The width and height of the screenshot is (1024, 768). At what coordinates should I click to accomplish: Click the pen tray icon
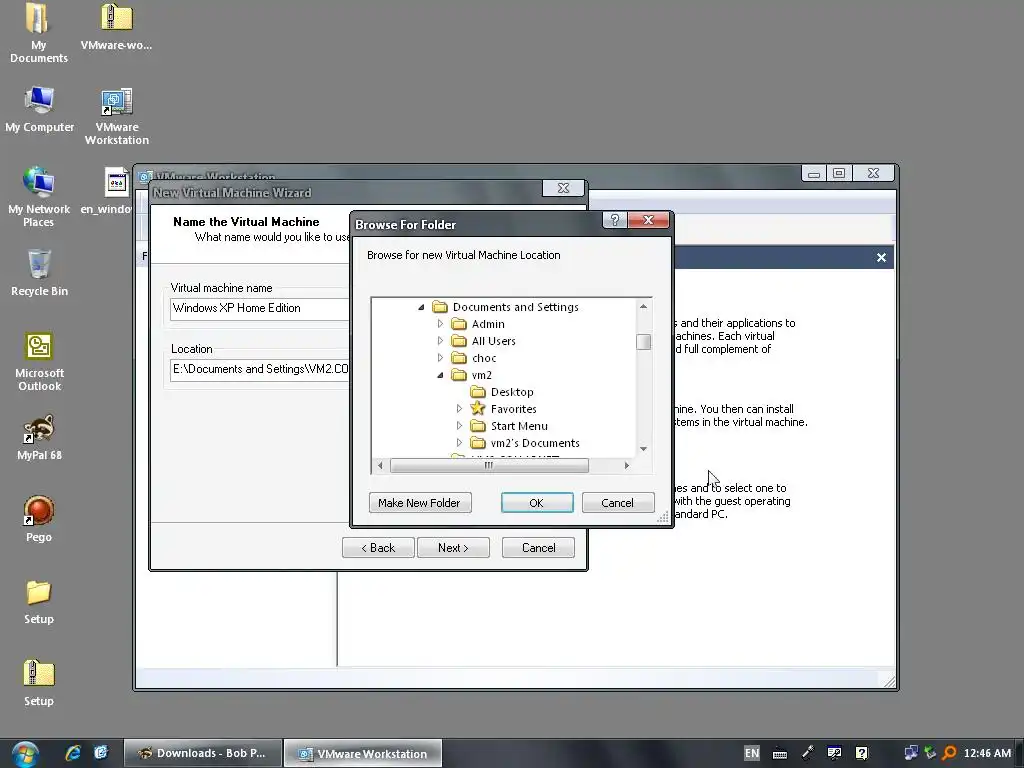[x=807, y=753]
